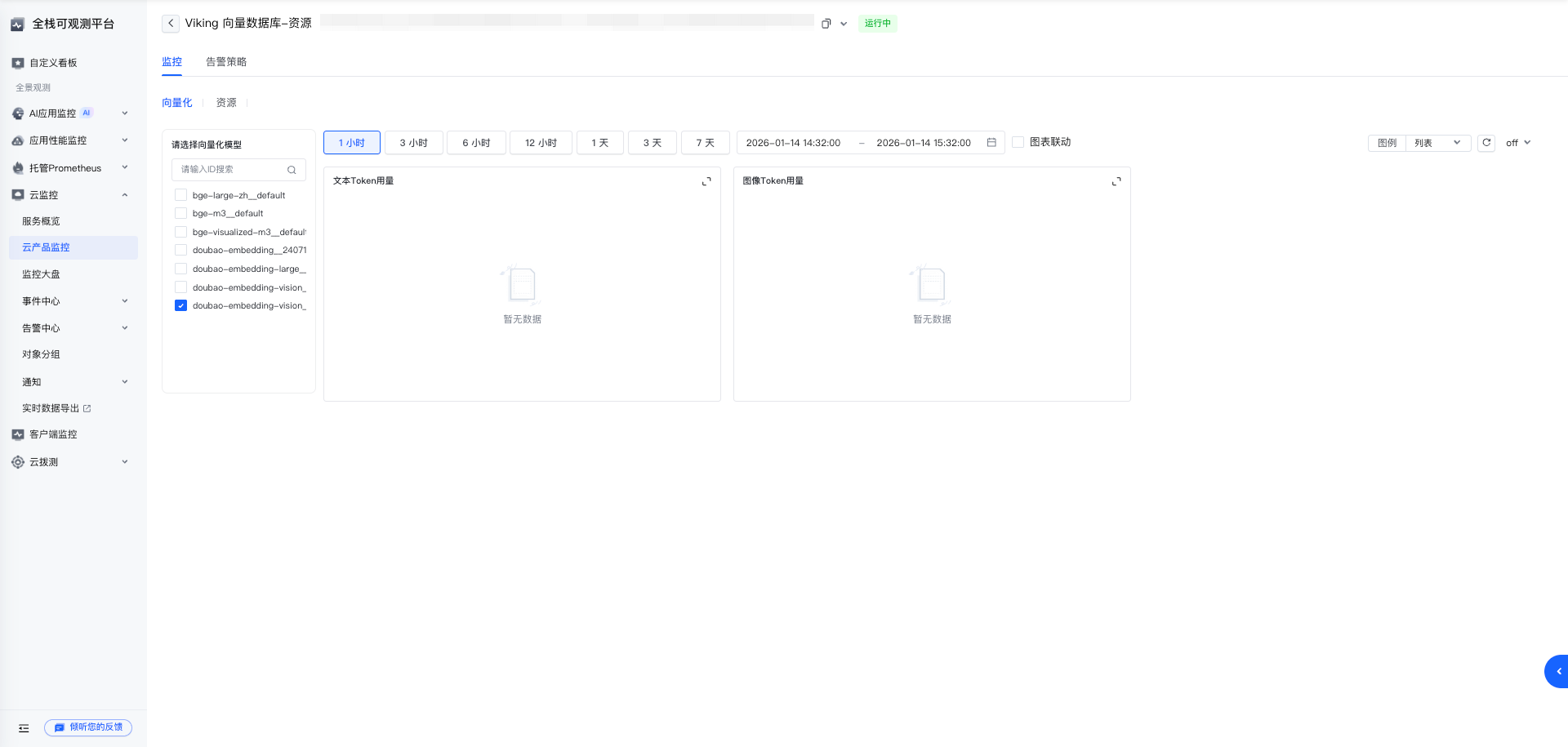Expand the 应用性能监控 submenu chevron
Screen dimensions: 1568x747
pos(125,140)
